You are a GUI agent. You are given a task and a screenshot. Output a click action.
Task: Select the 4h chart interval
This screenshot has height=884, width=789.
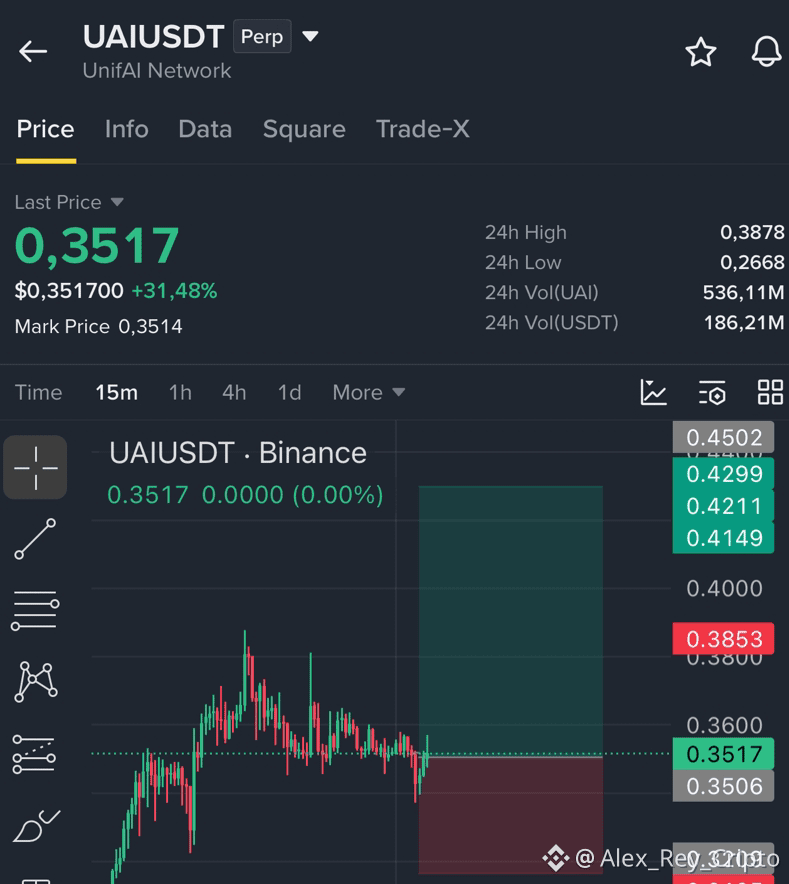coord(234,392)
